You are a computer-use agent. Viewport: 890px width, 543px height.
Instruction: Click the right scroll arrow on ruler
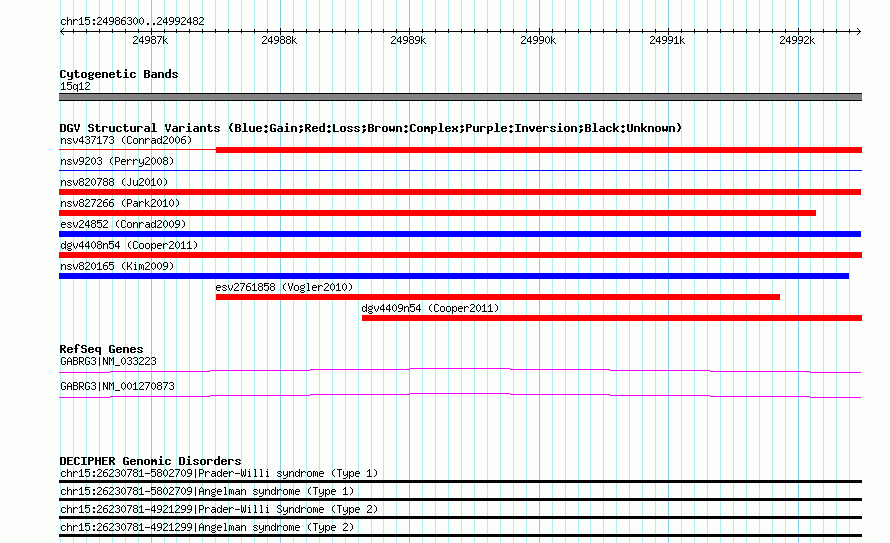(x=858, y=32)
